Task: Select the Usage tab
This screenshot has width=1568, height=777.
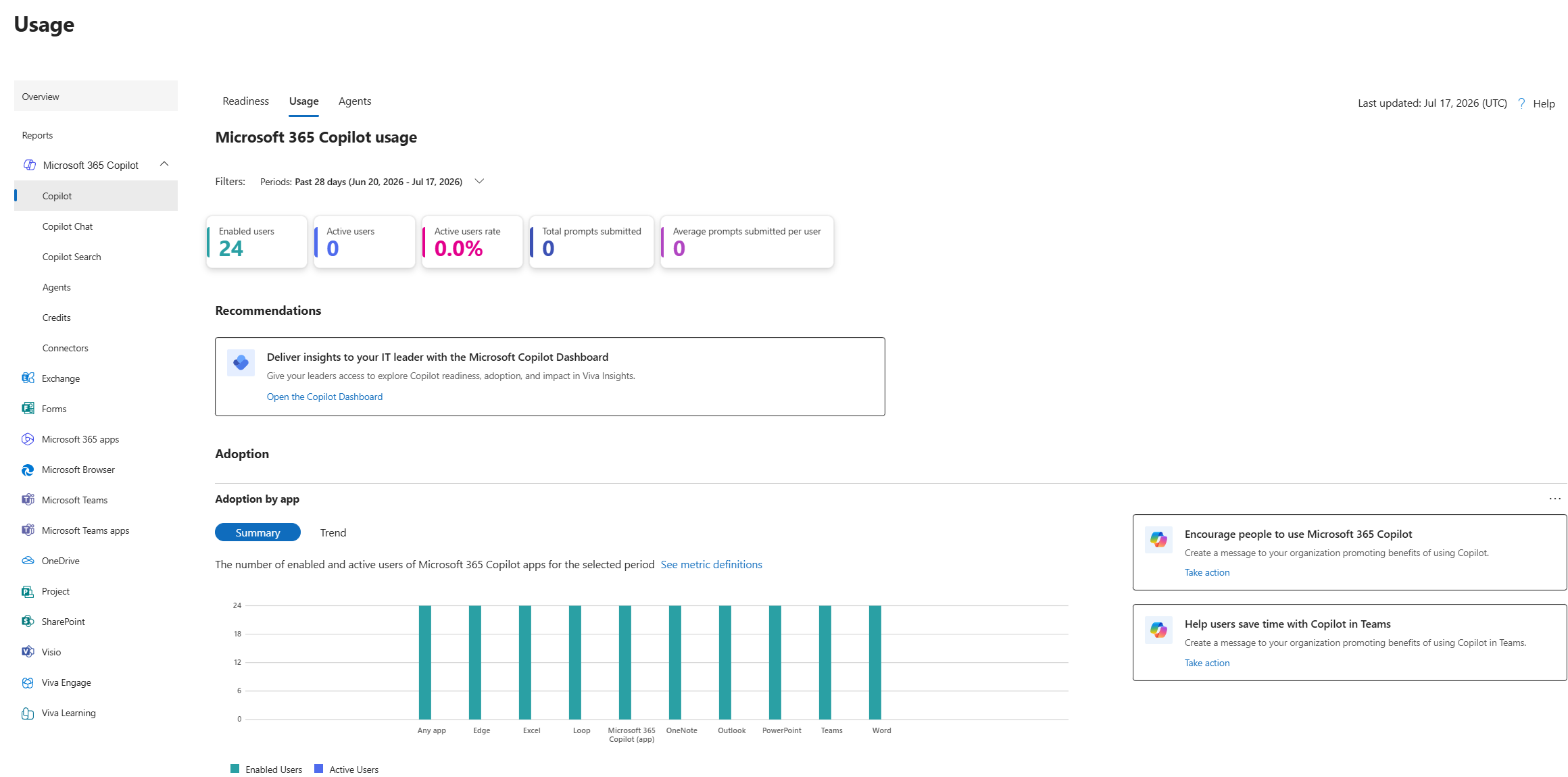Action: [303, 101]
